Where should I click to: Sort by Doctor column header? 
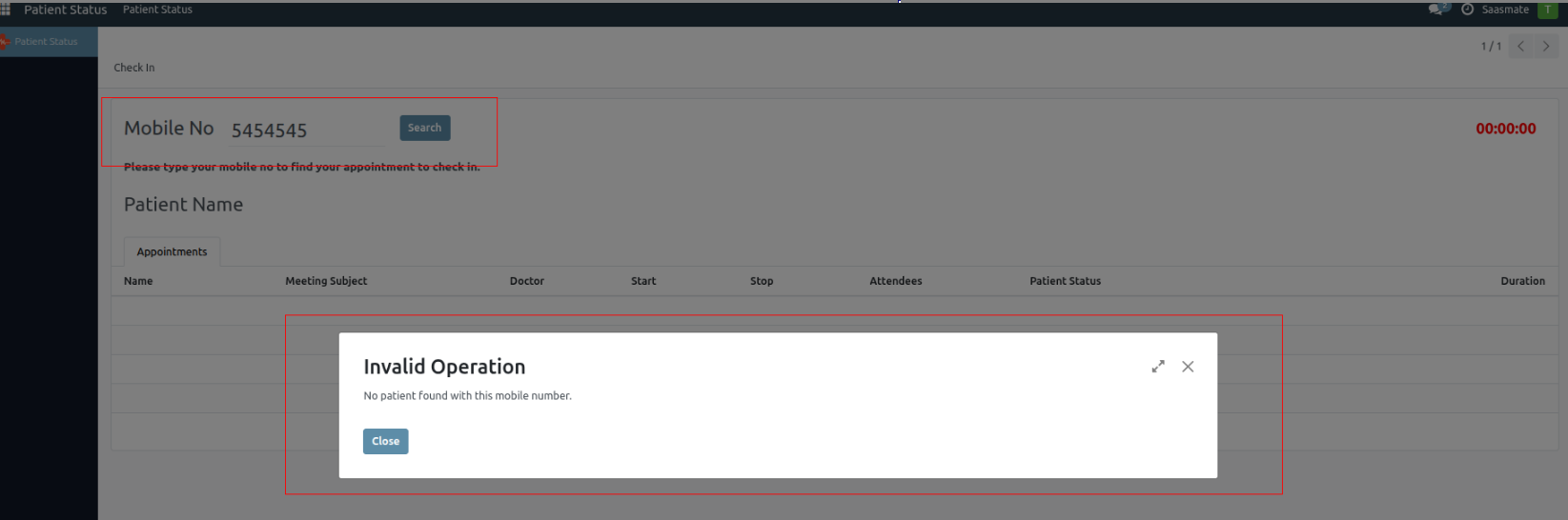pos(526,281)
